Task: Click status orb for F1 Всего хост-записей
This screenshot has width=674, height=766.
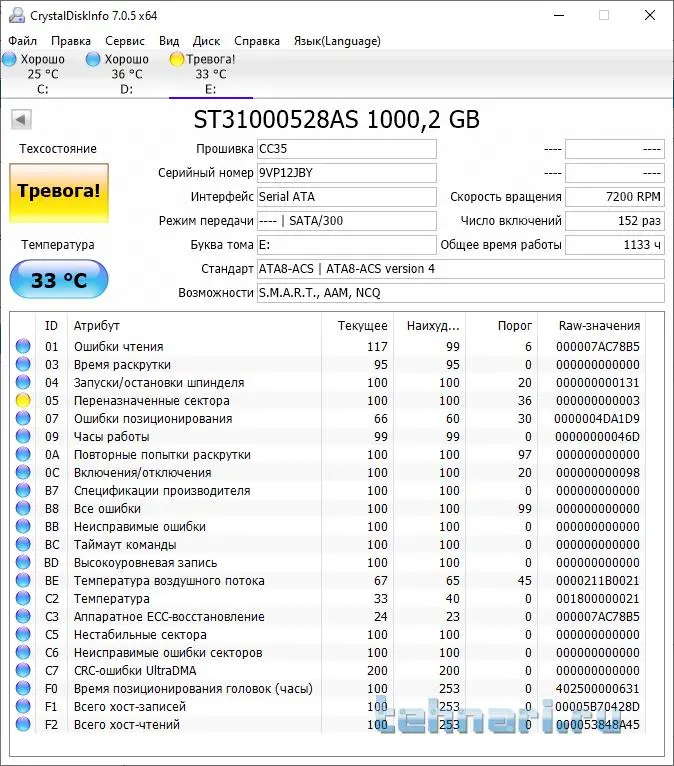Action: pyautogui.click(x=23, y=706)
